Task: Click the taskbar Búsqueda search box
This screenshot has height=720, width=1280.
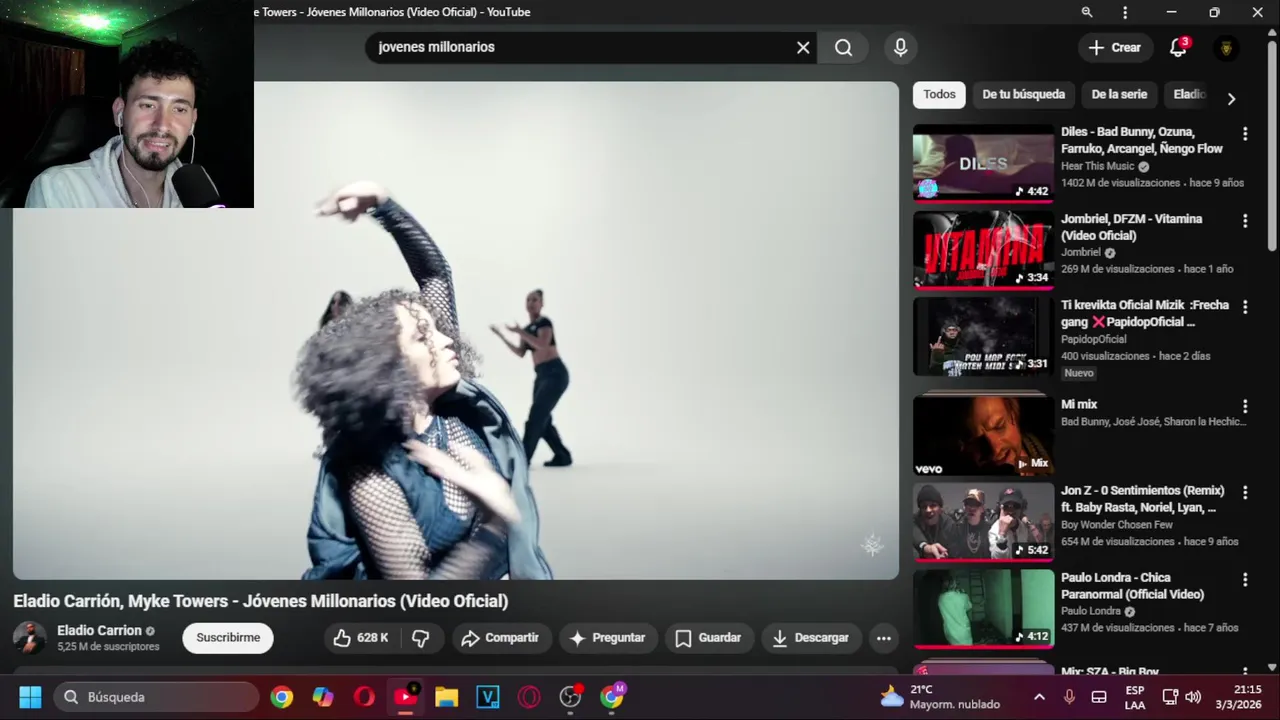Action: pos(156,697)
